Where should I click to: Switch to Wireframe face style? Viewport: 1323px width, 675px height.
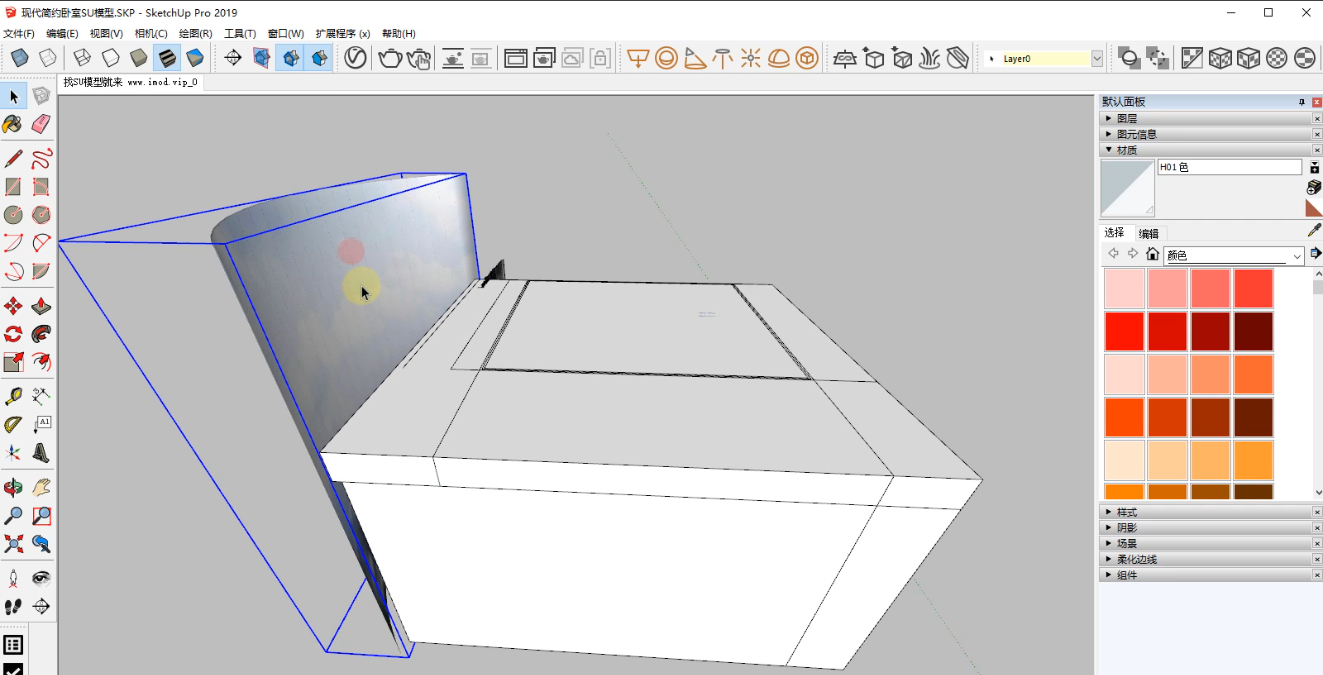click(82, 58)
